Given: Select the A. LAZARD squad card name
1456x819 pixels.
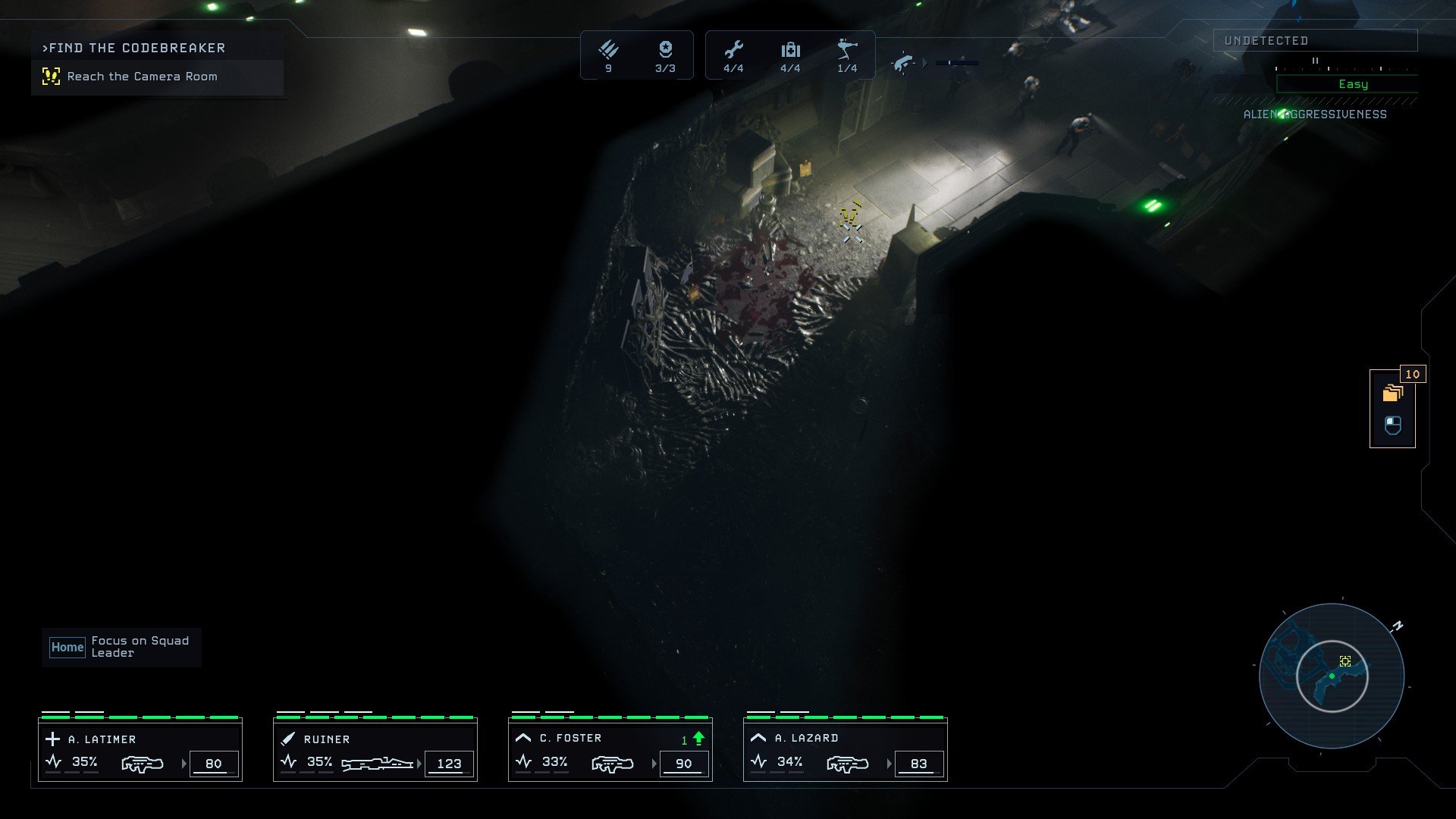Looking at the screenshot, I should coord(807,738).
